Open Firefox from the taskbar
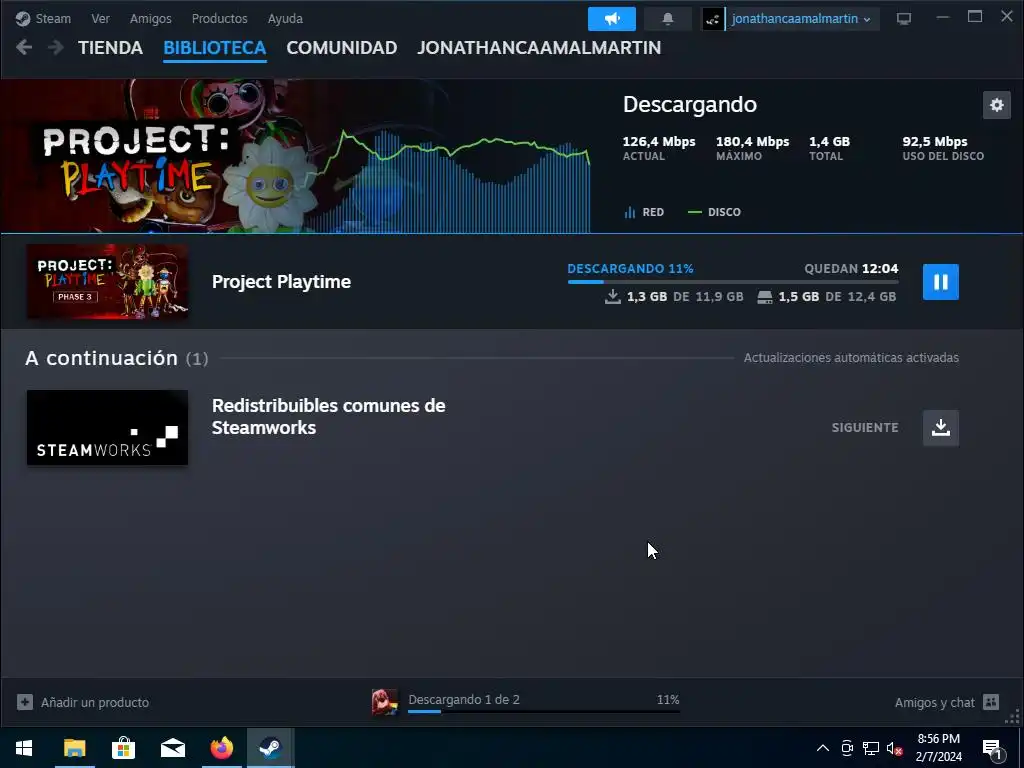The width and height of the screenshot is (1024, 768). [221, 748]
